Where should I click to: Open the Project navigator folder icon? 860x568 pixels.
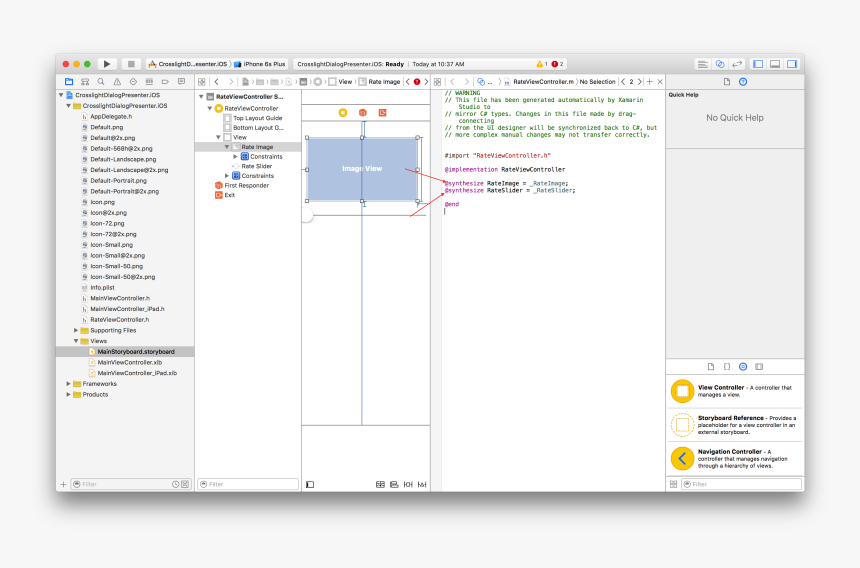coord(69,82)
